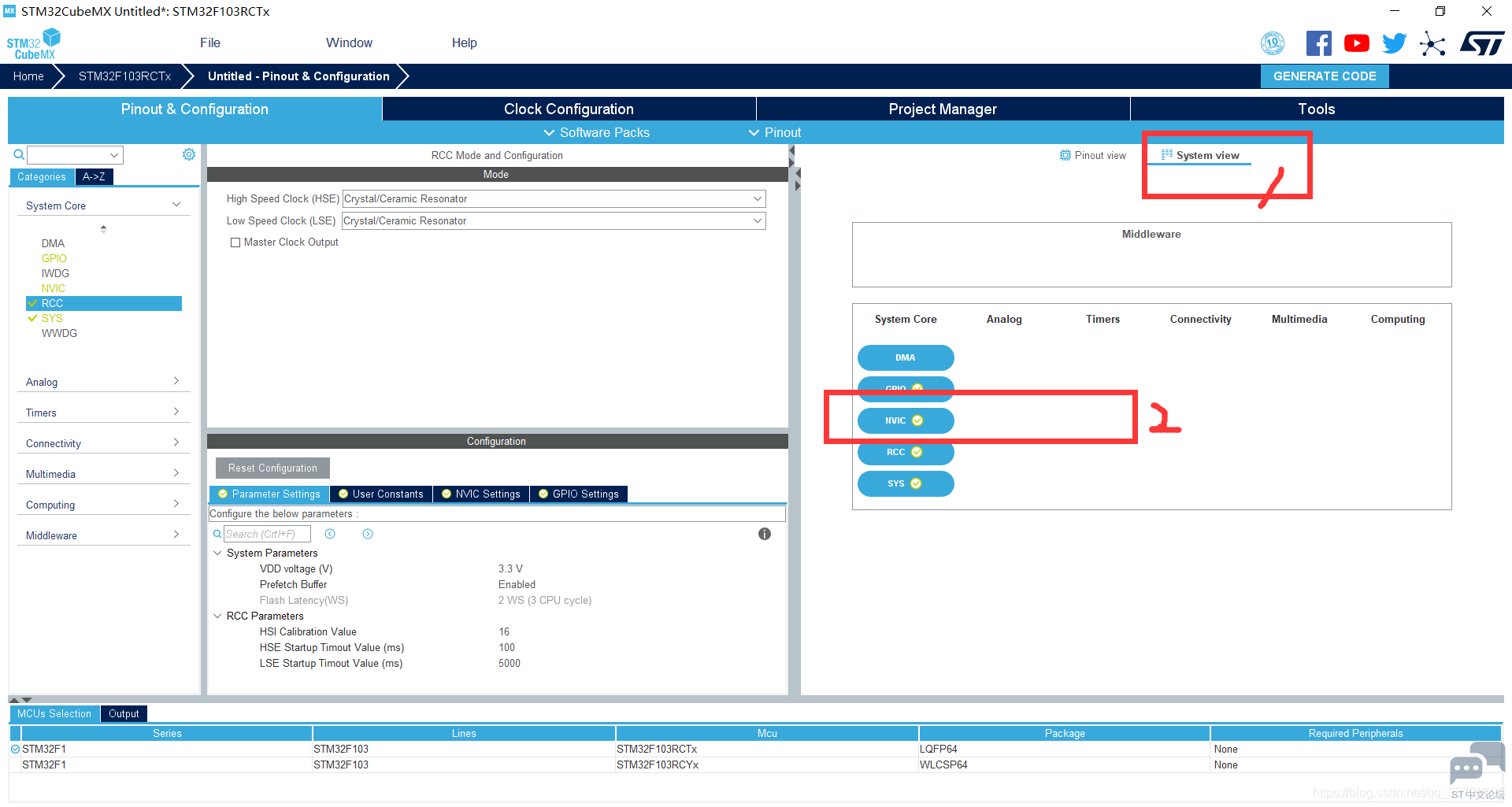
Task: Open High Speed Clock (HSE) dropdown
Action: click(x=554, y=199)
